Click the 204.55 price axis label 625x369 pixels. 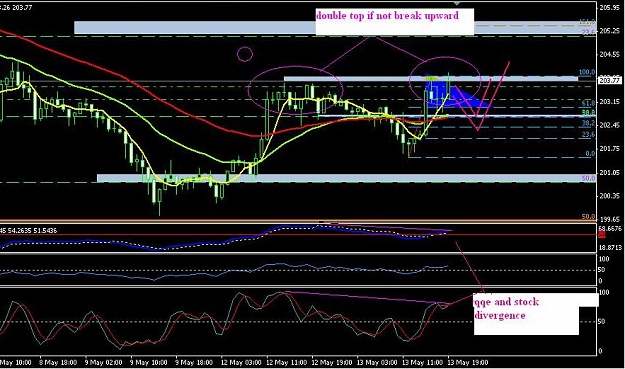click(610, 55)
